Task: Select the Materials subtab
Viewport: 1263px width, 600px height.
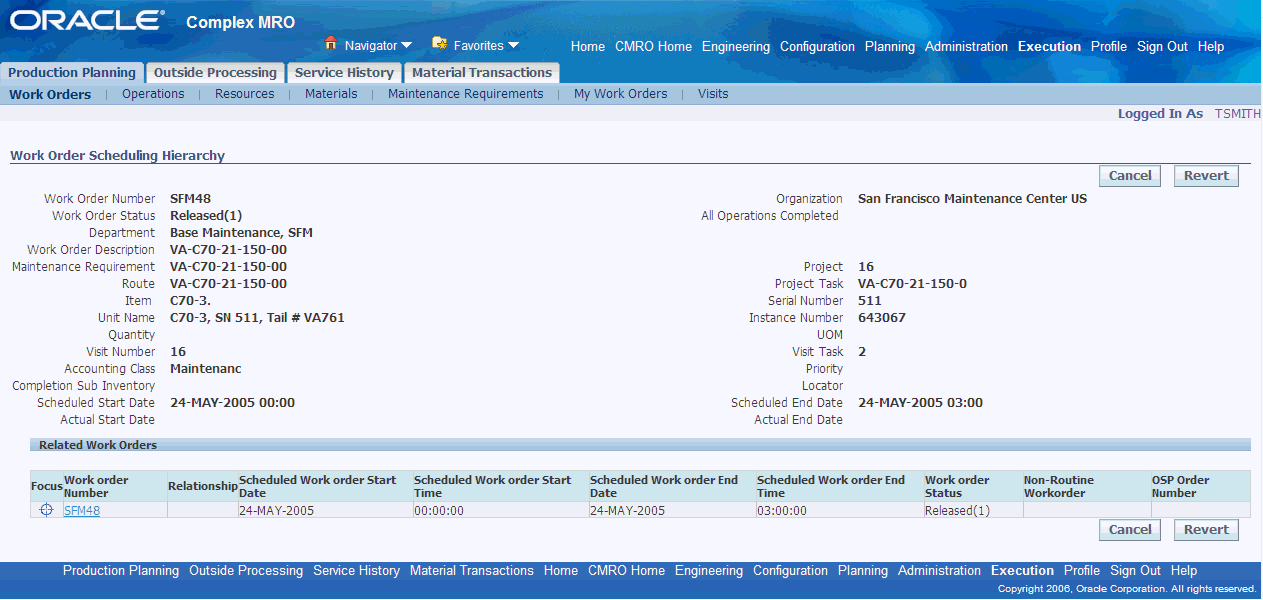Action: 331,94
